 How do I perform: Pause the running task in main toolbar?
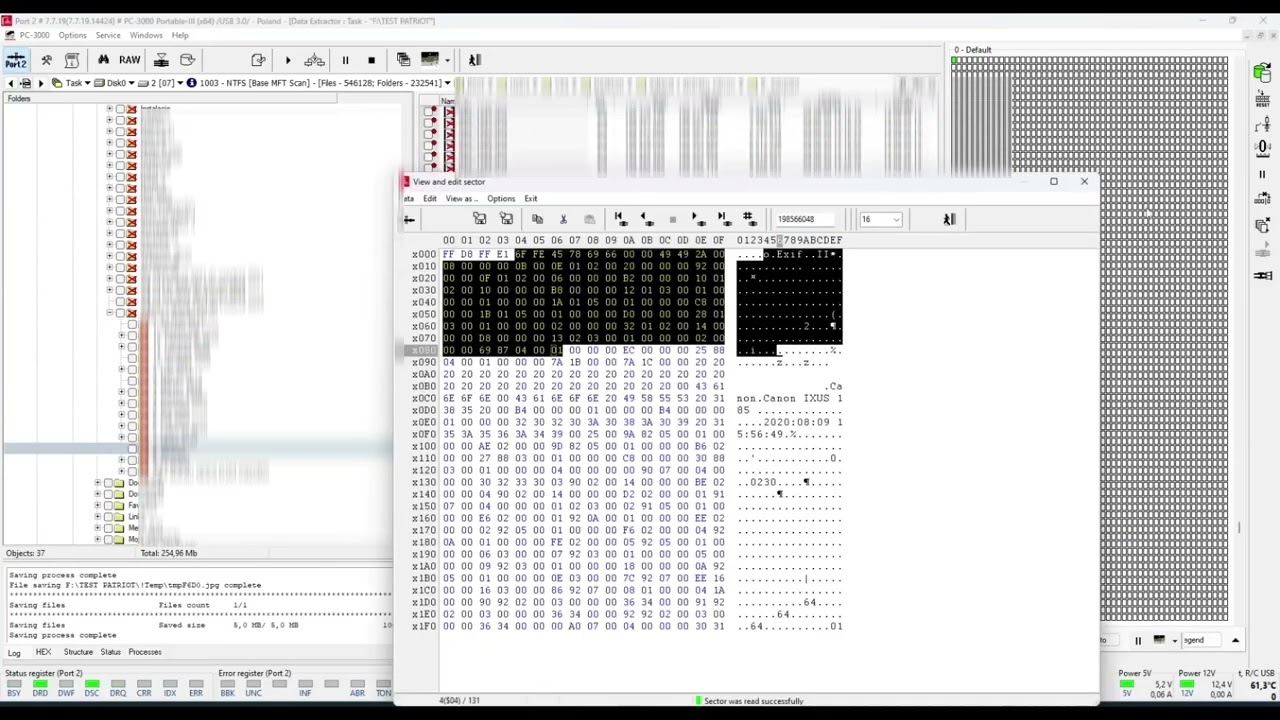[345, 60]
